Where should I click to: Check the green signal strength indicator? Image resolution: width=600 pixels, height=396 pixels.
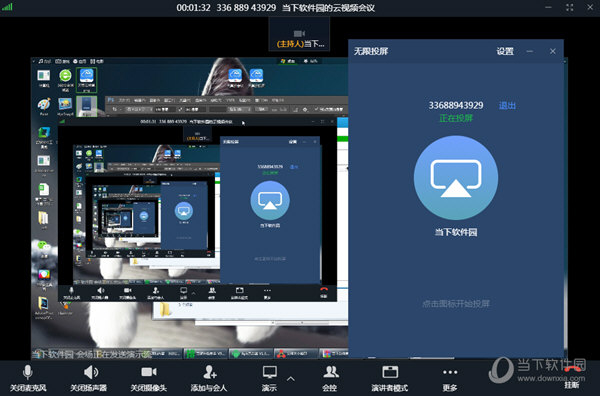click(7, 7)
